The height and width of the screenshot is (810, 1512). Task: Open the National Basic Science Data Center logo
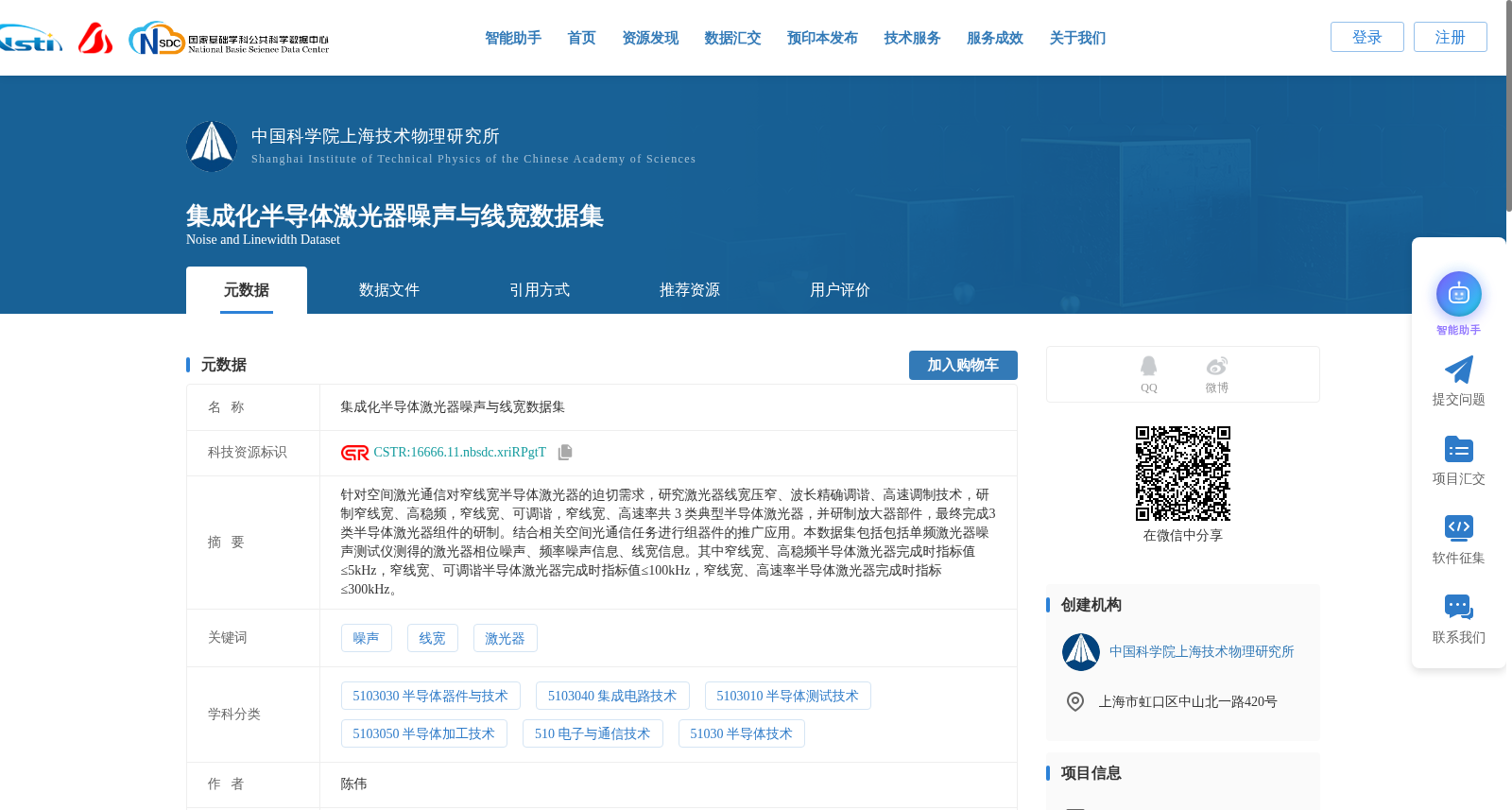pyautogui.click(x=229, y=39)
